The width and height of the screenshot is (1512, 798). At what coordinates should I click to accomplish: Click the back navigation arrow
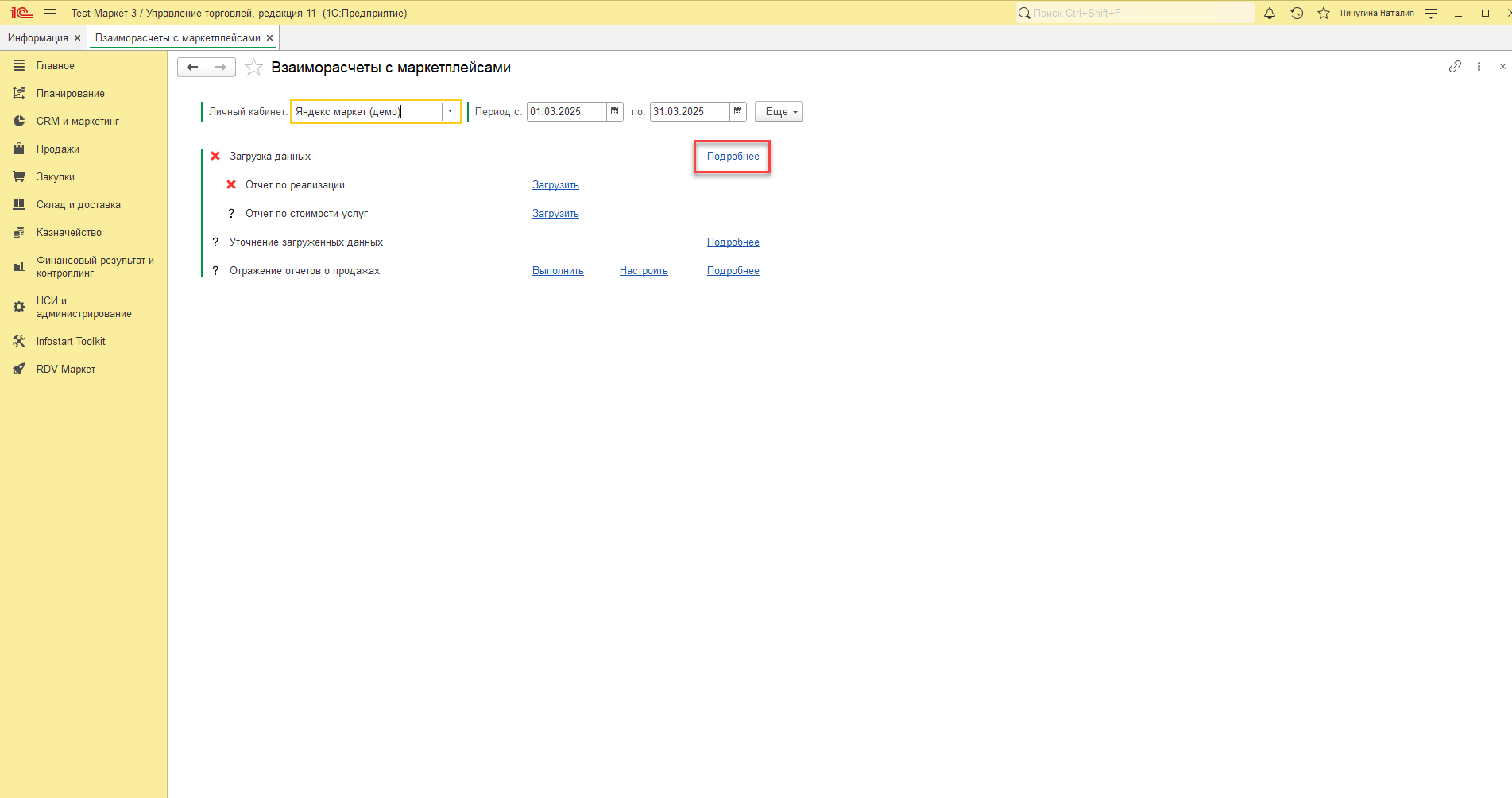[192, 68]
